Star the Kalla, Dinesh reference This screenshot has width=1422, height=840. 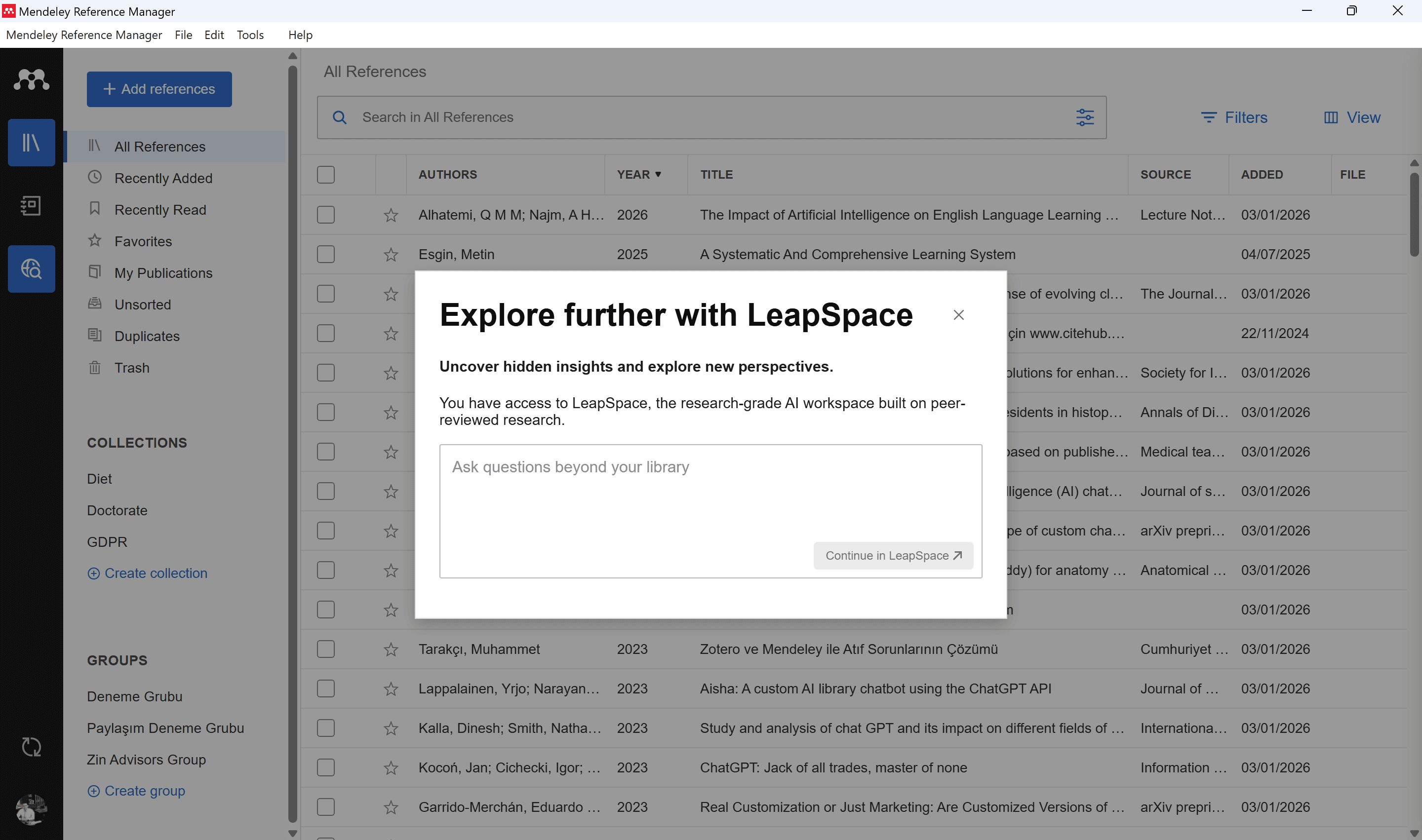click(391, 728)
